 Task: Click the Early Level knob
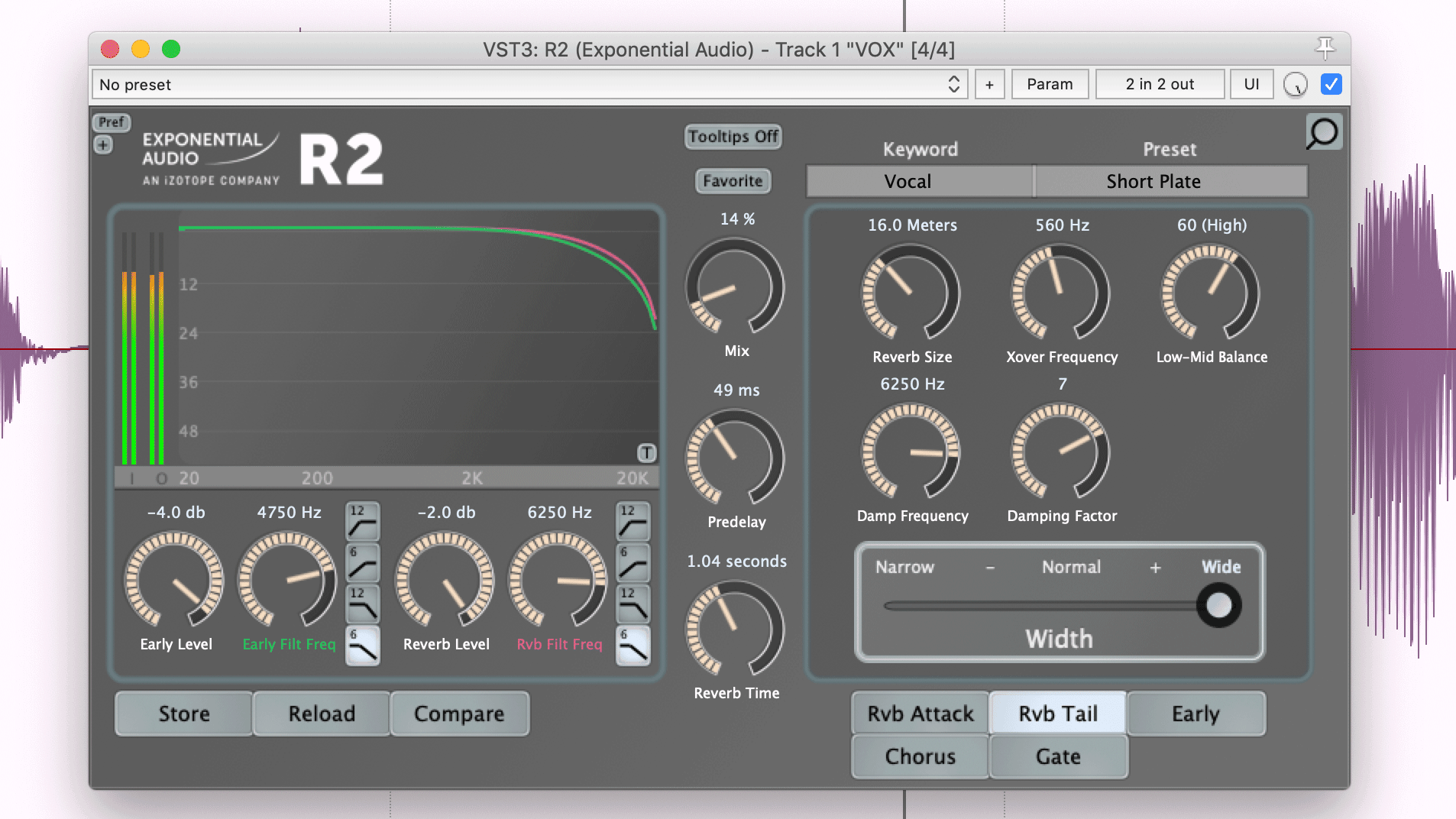point(174,580)
